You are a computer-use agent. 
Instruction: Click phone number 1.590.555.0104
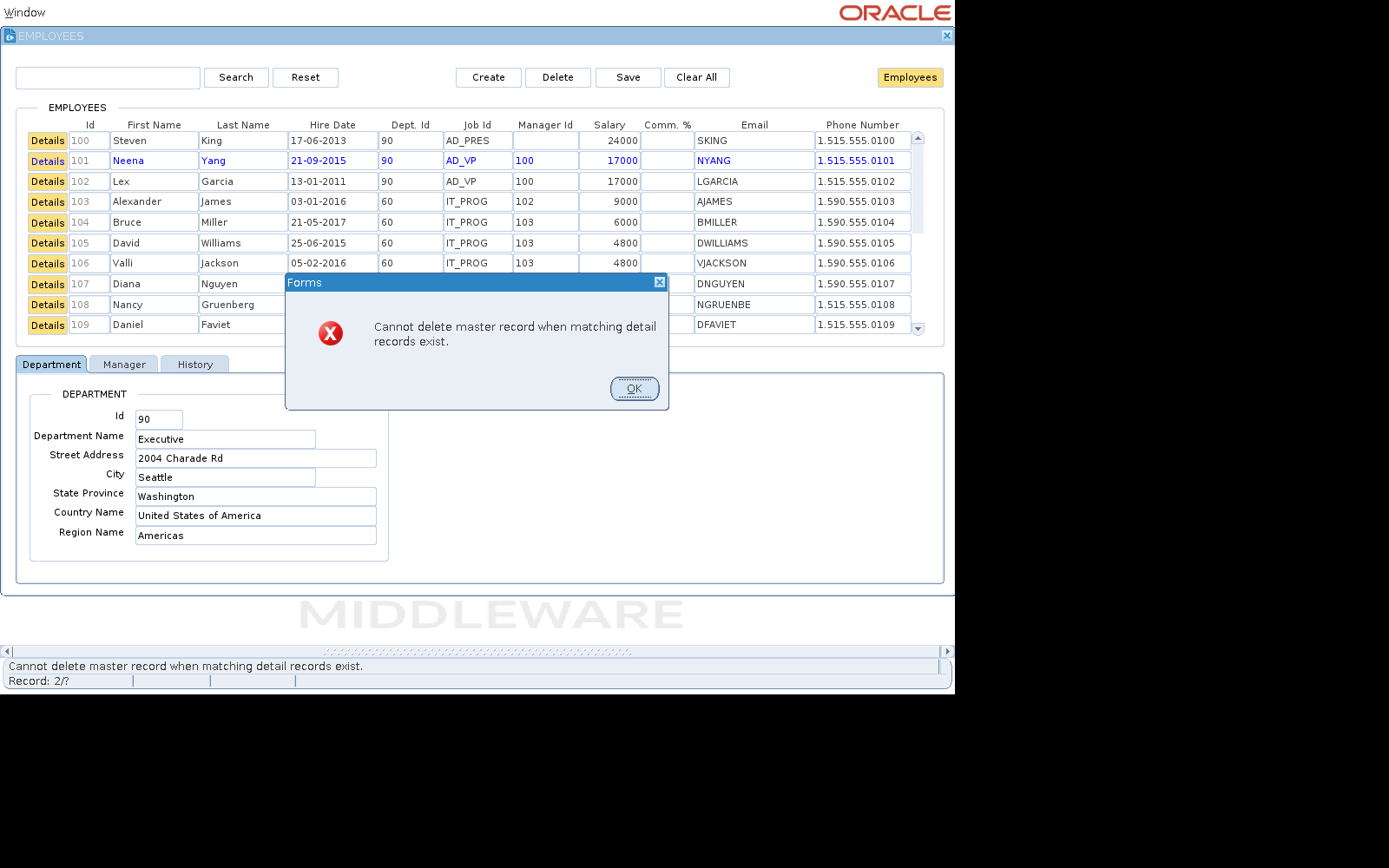863,222
